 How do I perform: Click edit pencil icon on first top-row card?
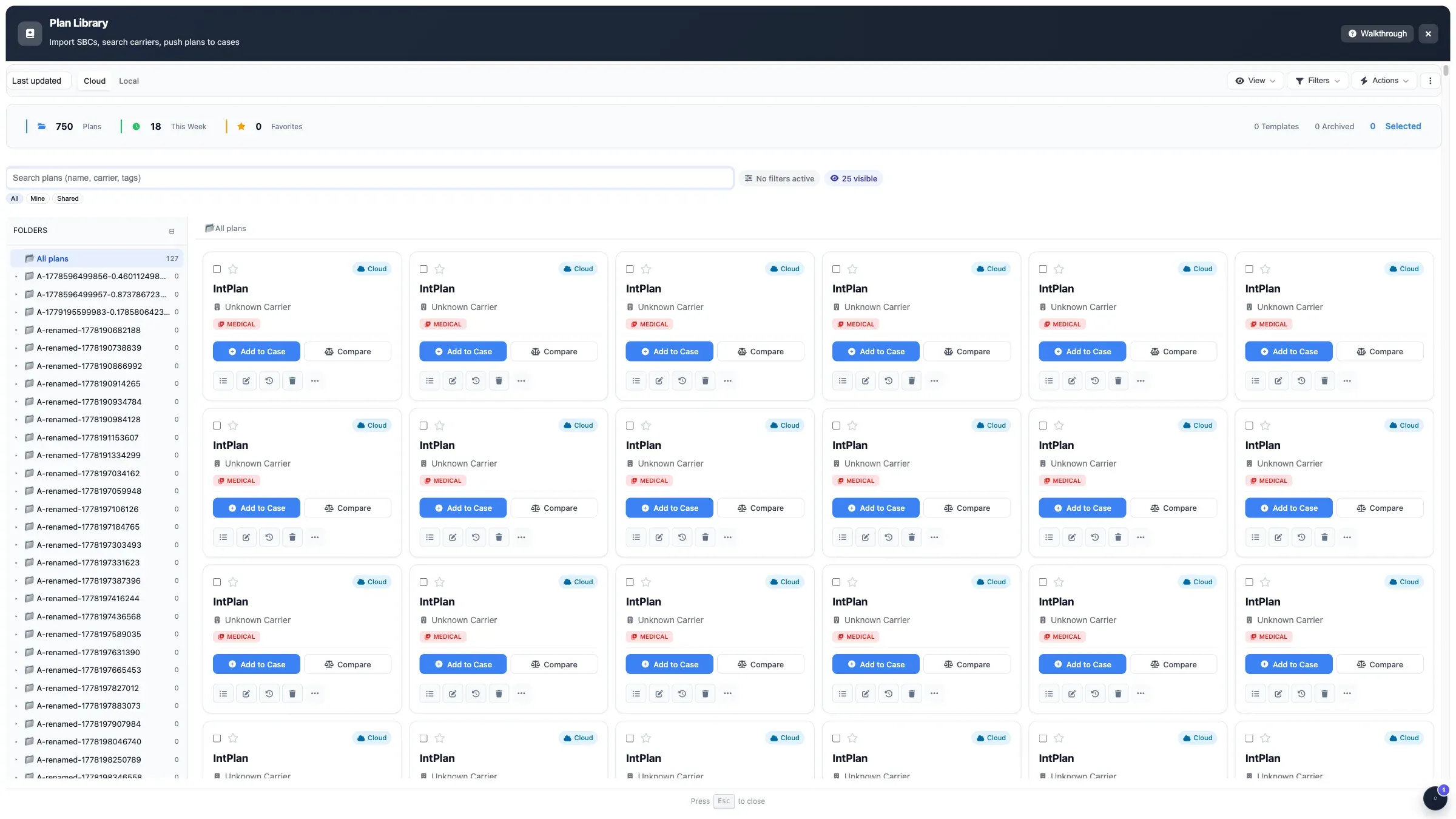246,380
